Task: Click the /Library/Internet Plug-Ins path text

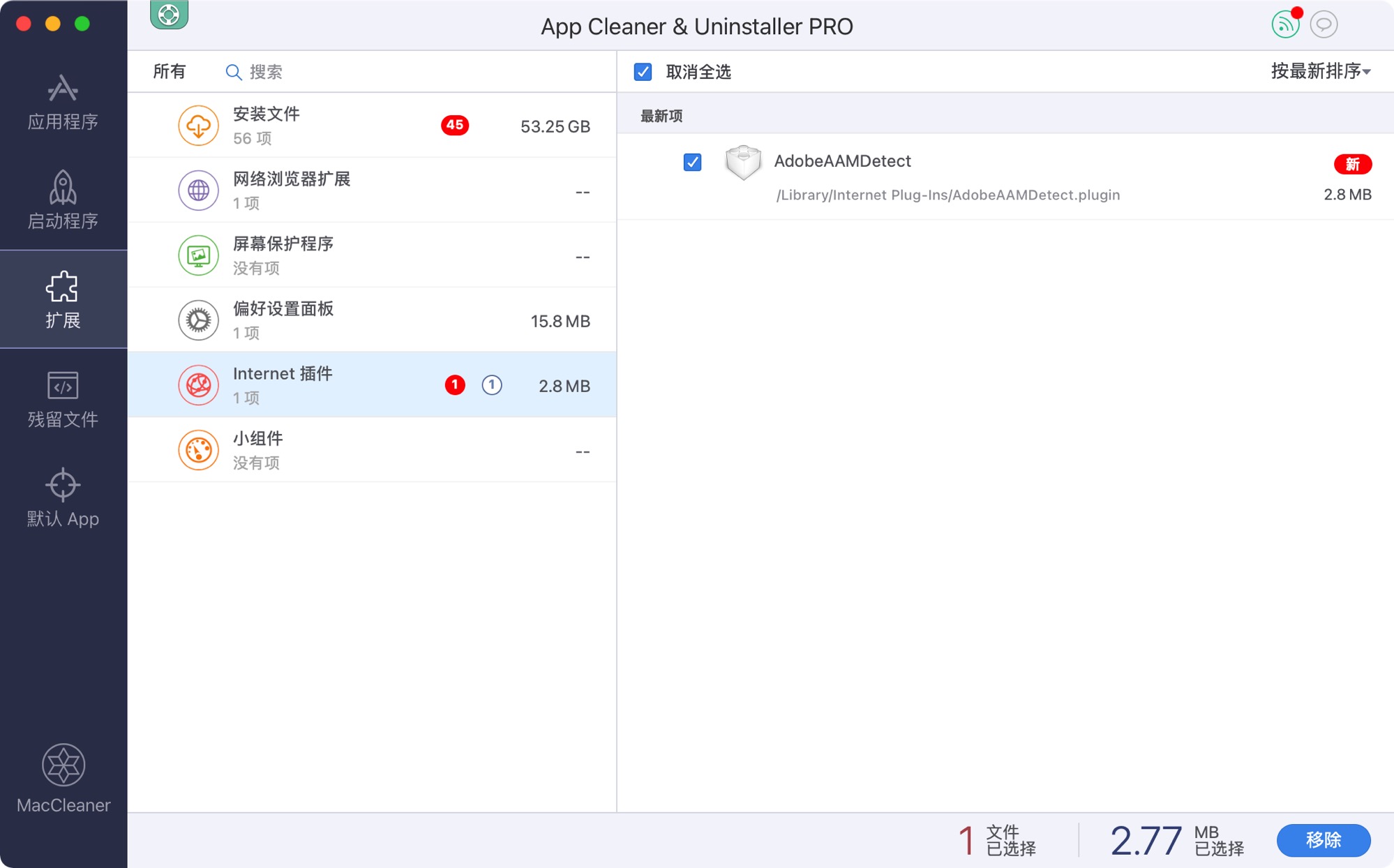Action: tap(948, 195)
